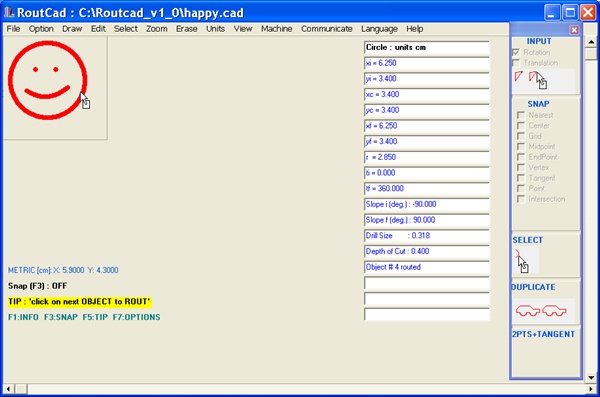Click the first rotation input icon

pos(518,76)
